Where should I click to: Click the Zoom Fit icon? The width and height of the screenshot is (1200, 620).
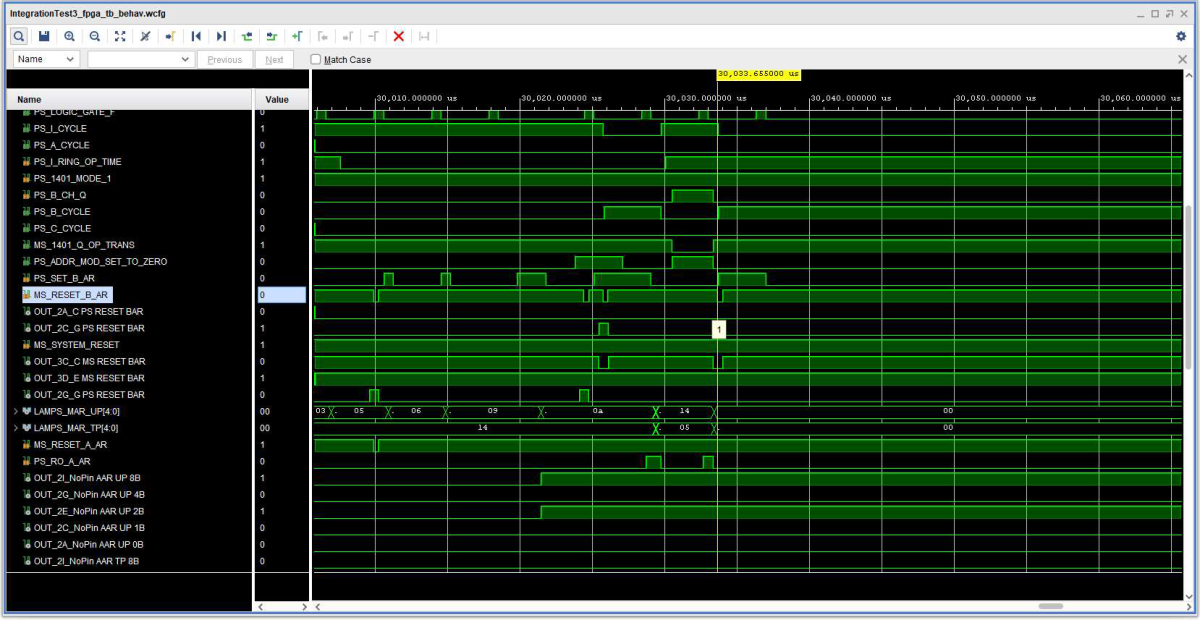(x=120, y=36)
